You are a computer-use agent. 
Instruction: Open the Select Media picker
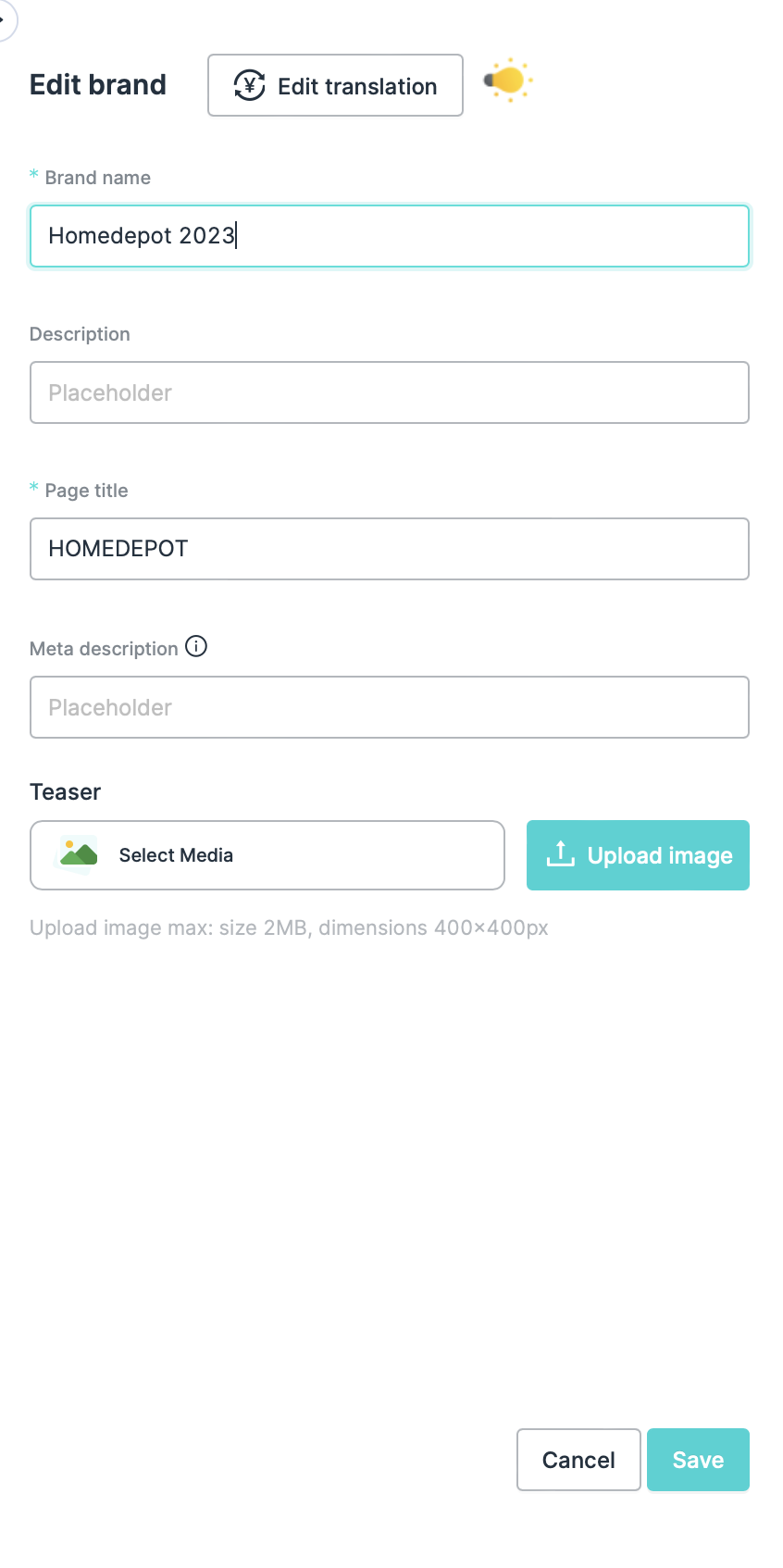click(x=267, y=855)
